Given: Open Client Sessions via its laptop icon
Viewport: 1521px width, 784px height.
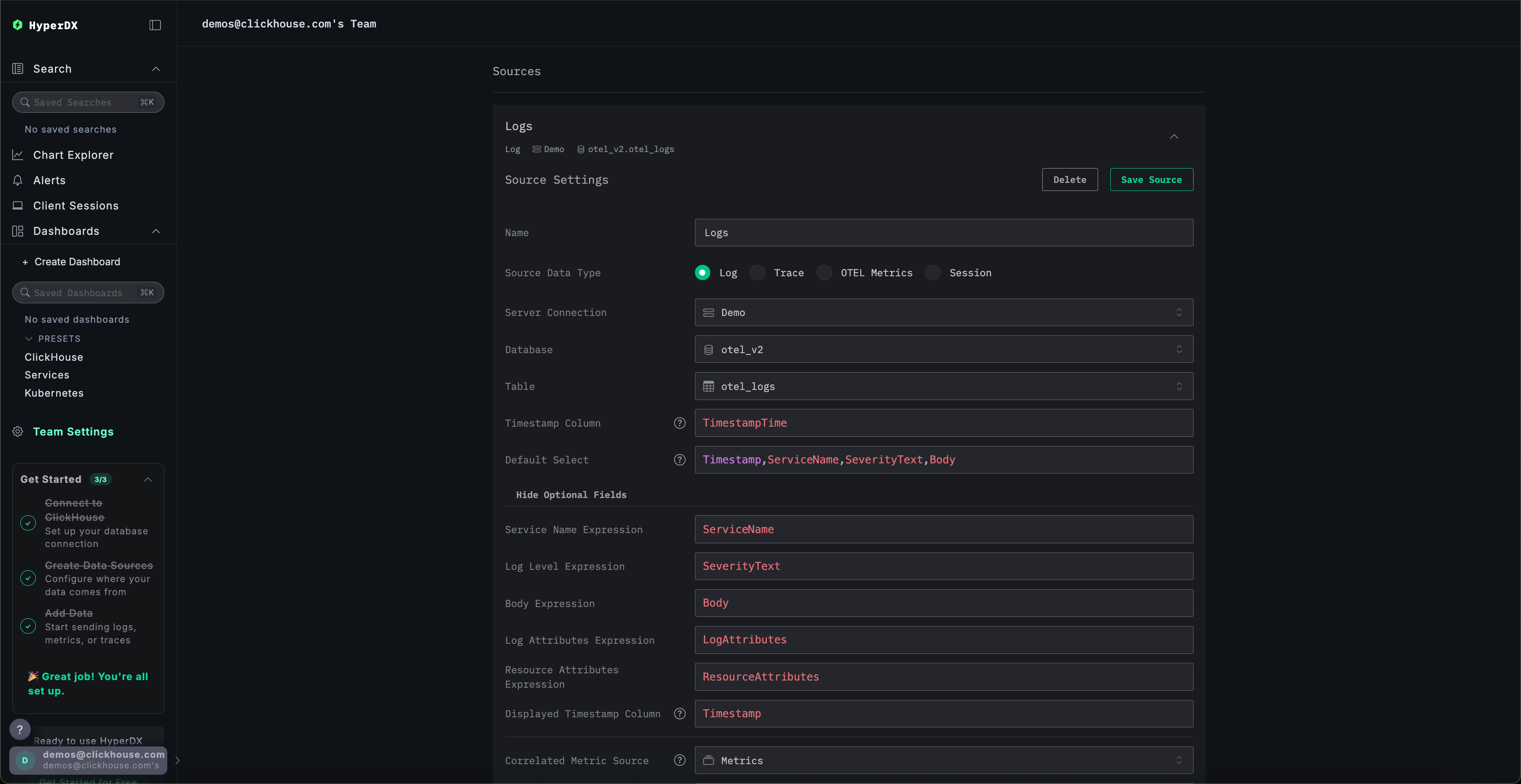Looking at the screenshot, I should [18, 205].
